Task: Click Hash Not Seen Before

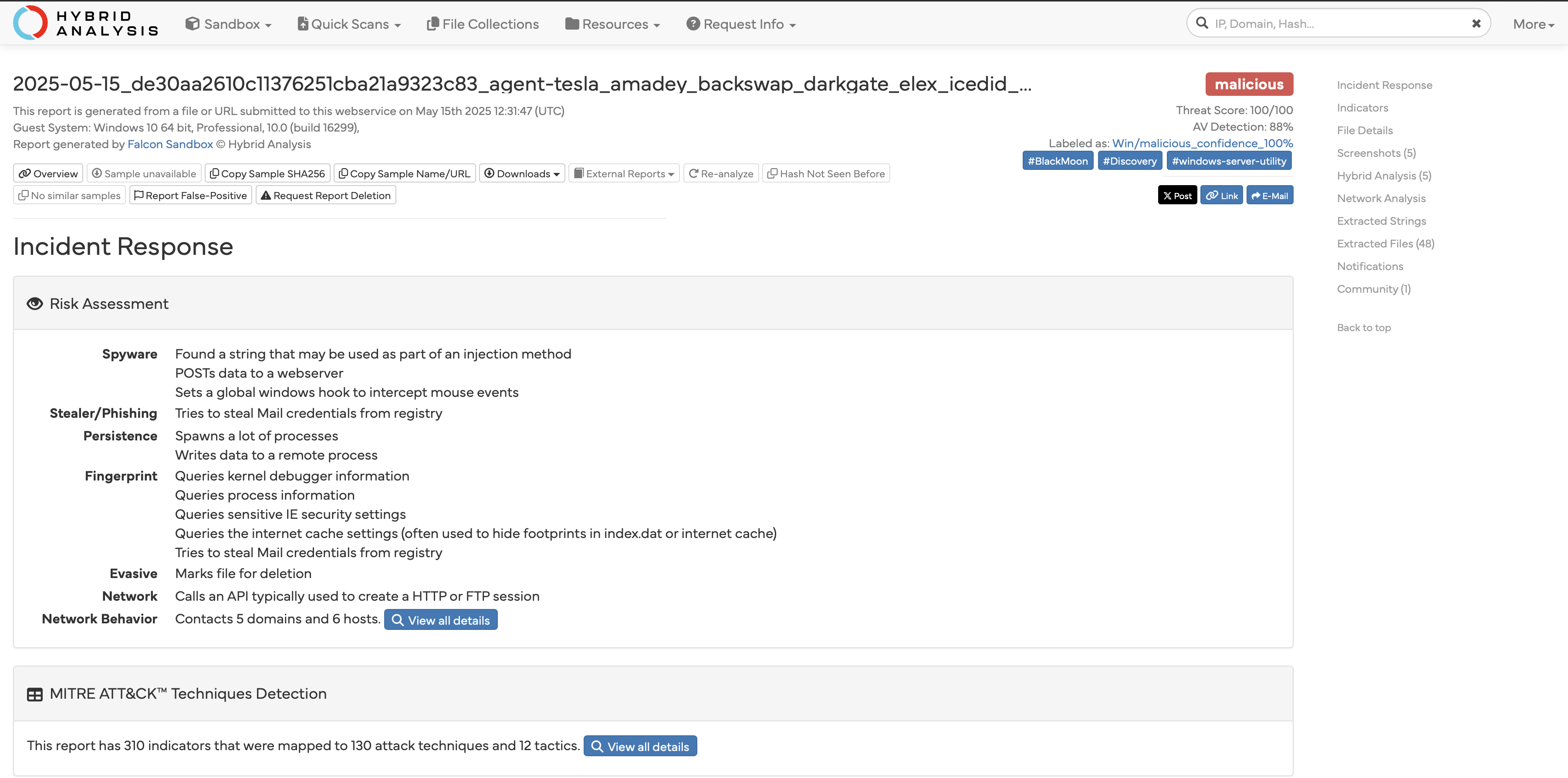Action: pos(826,173)
